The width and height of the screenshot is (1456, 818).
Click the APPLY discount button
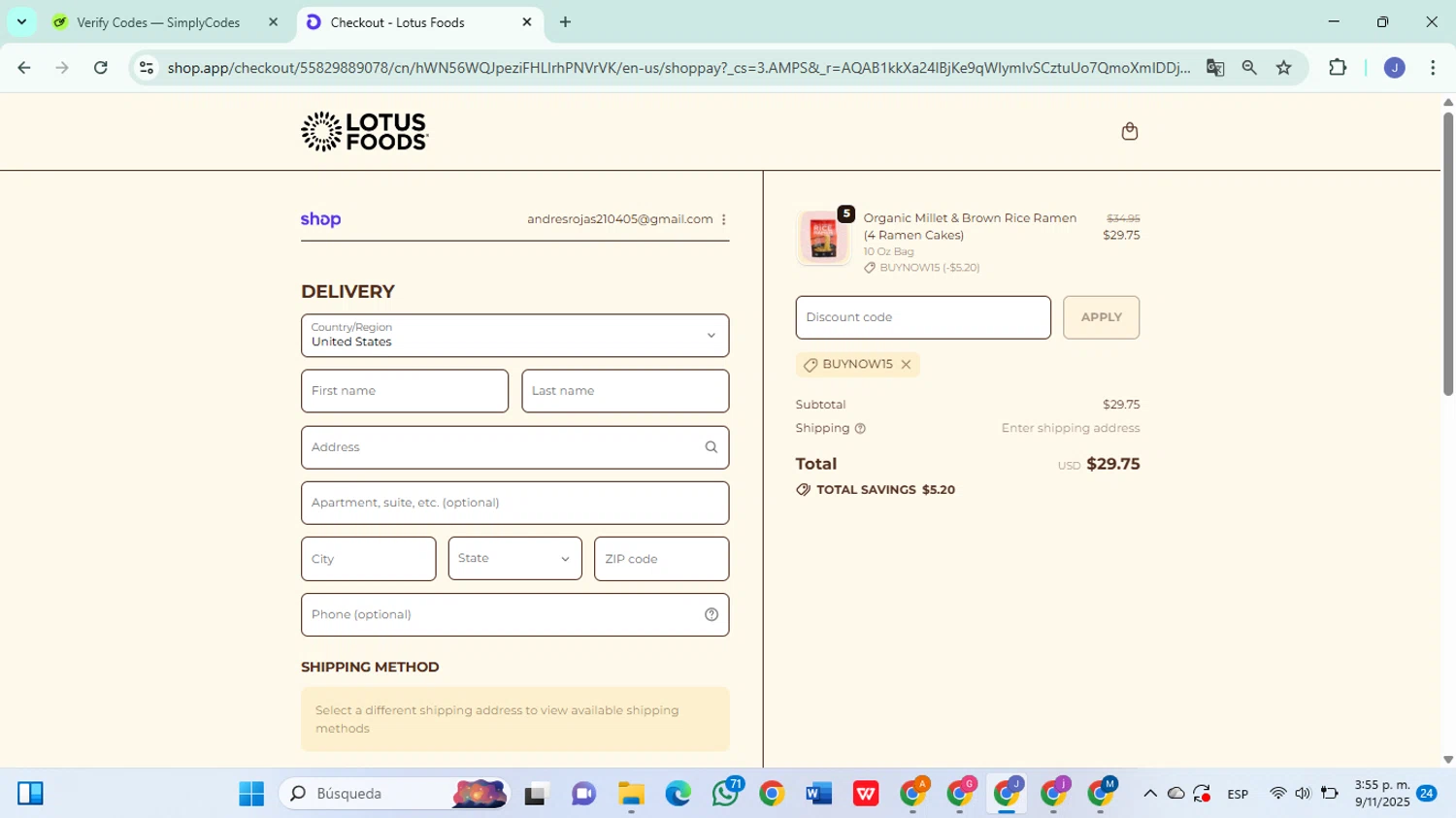click(x=1102, y=317)
